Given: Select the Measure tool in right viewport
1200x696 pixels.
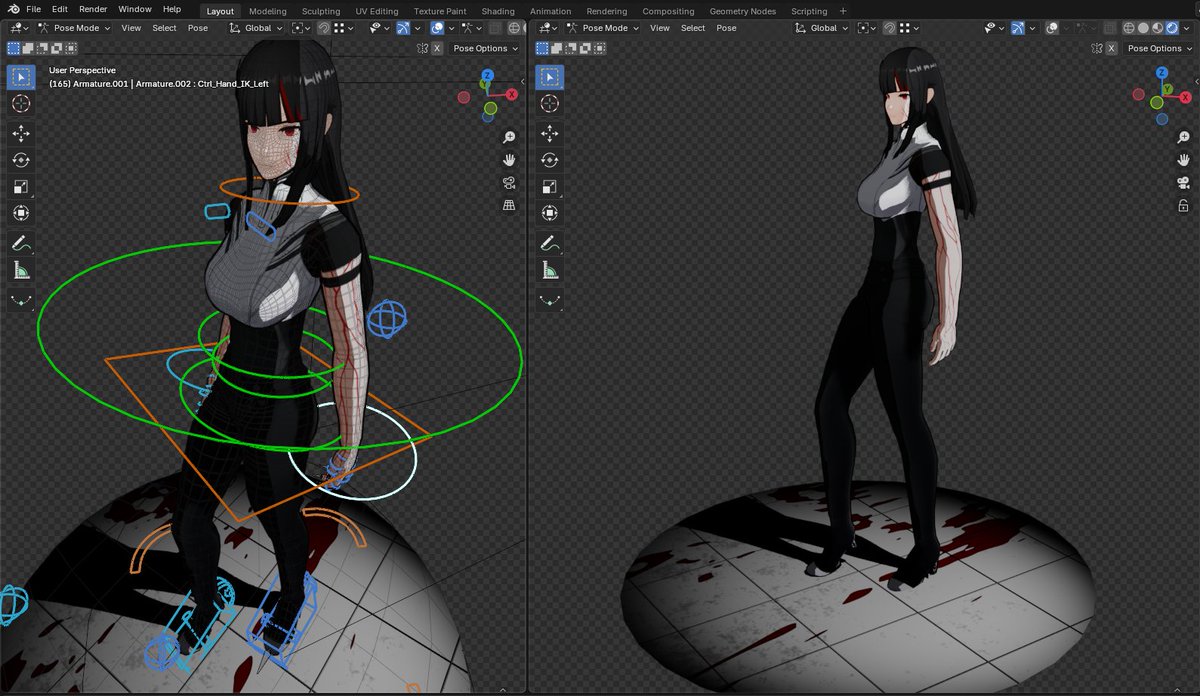Looking at the screenshot, I should (x=549, y=269).
